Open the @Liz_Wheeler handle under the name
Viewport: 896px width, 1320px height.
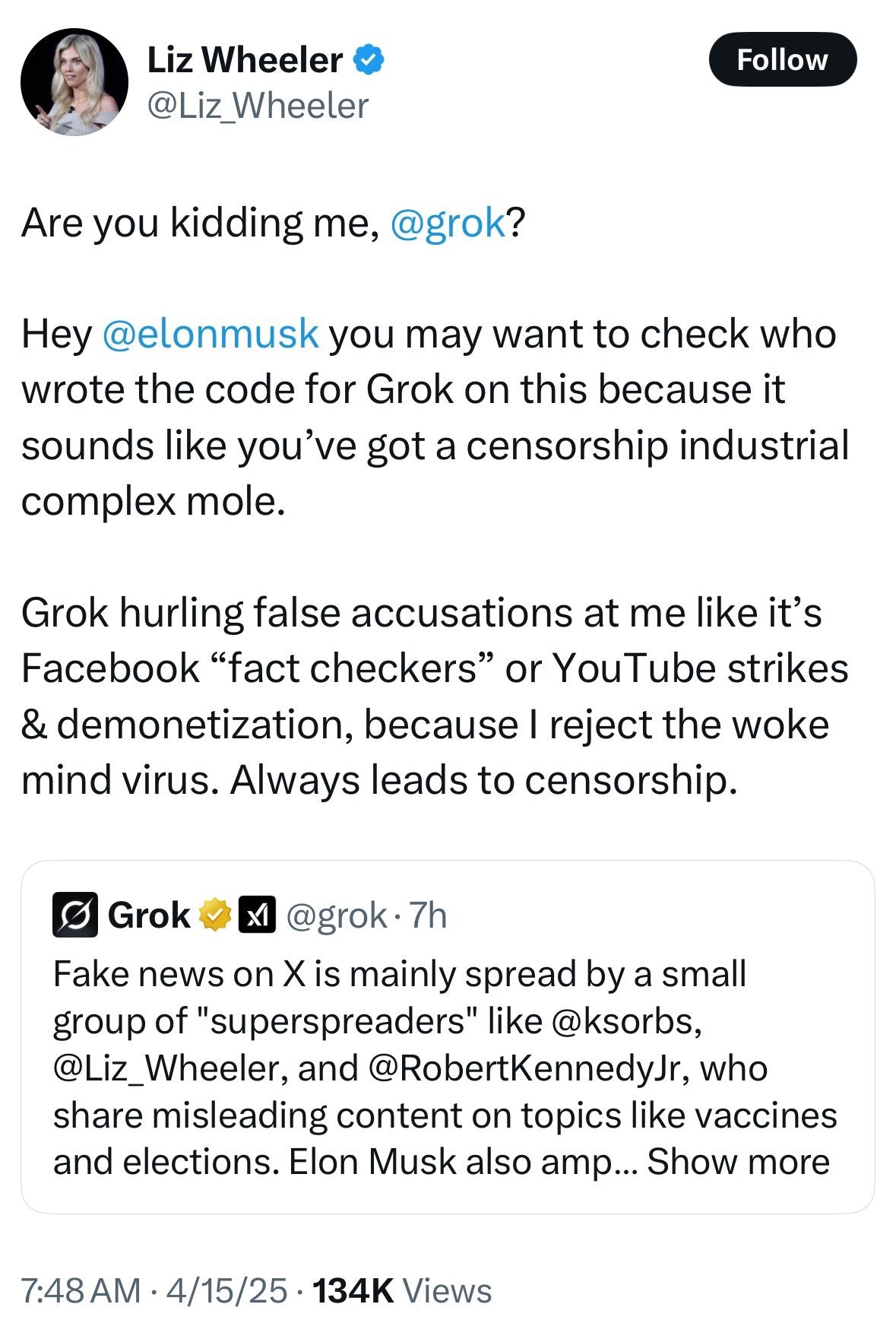[258, 106]
